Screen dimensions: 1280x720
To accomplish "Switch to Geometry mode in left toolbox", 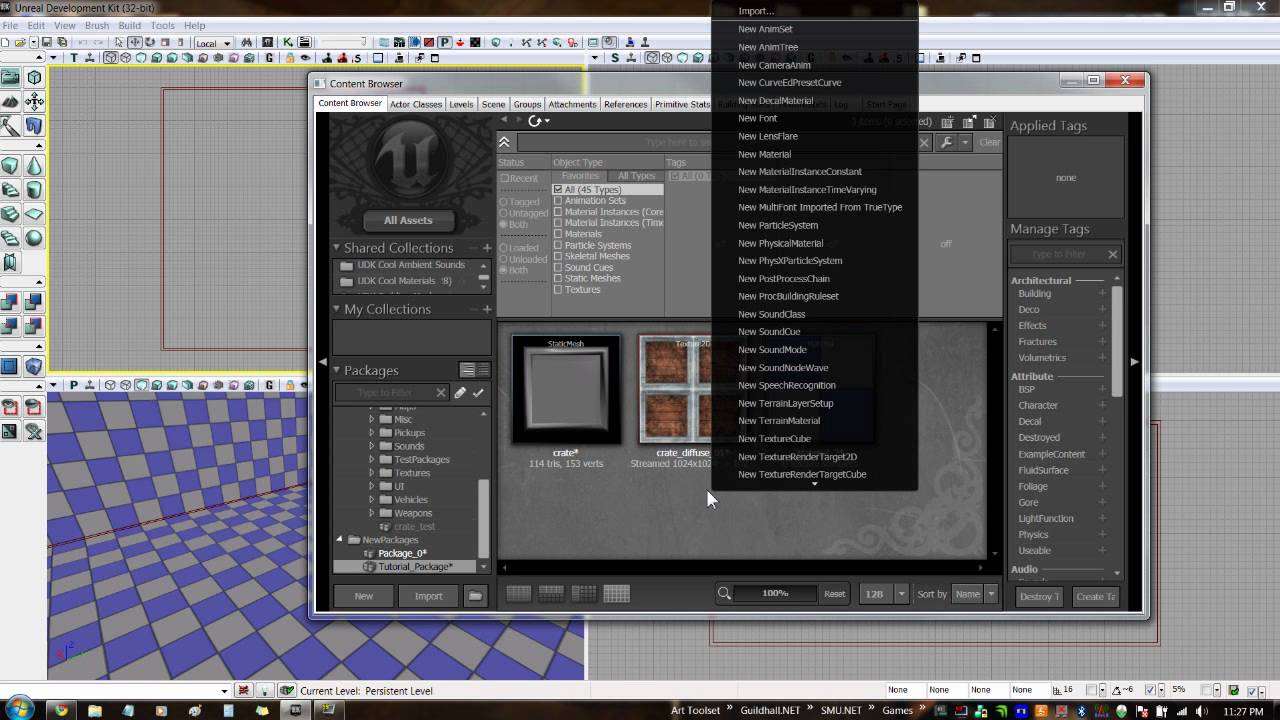I will [34, 77].
